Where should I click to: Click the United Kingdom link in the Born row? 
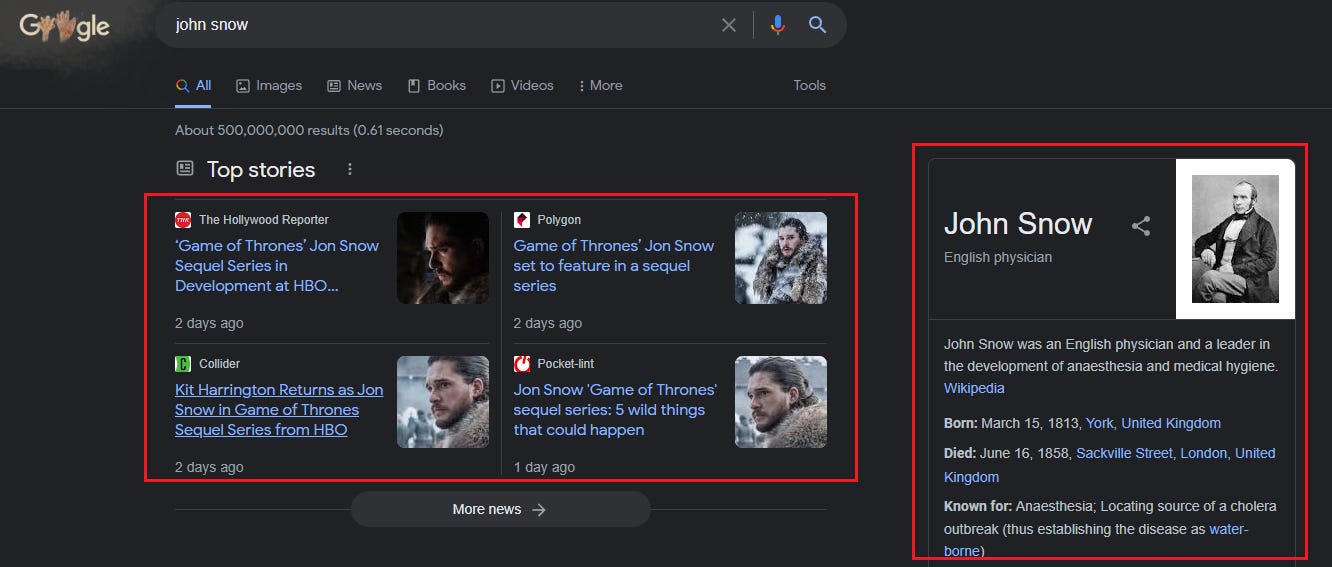pyautogui.click(x=1171, y=423)
